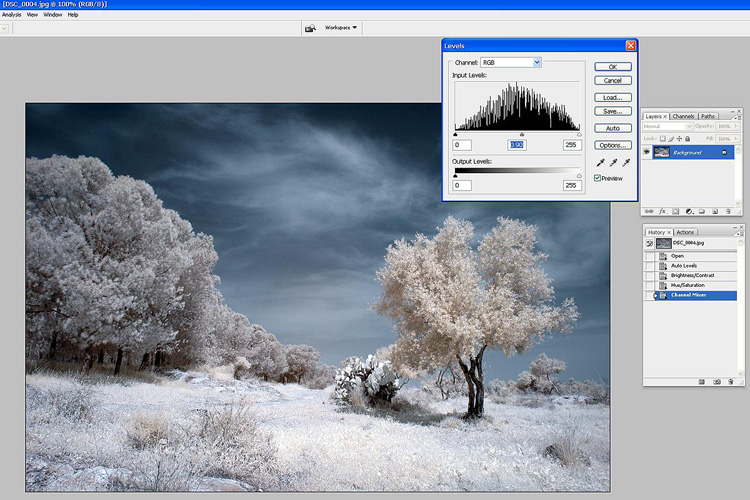Image resolution: width=750 pixels, height=500 pixels.
Task: Toggle the Preview checkbox in Levels
Action: tap(598, 178)
